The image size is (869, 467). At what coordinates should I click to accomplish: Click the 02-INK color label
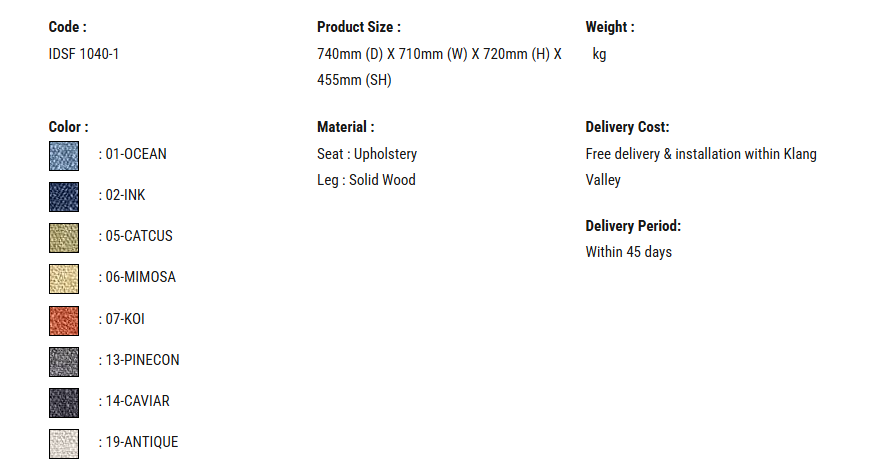(125, 196)
